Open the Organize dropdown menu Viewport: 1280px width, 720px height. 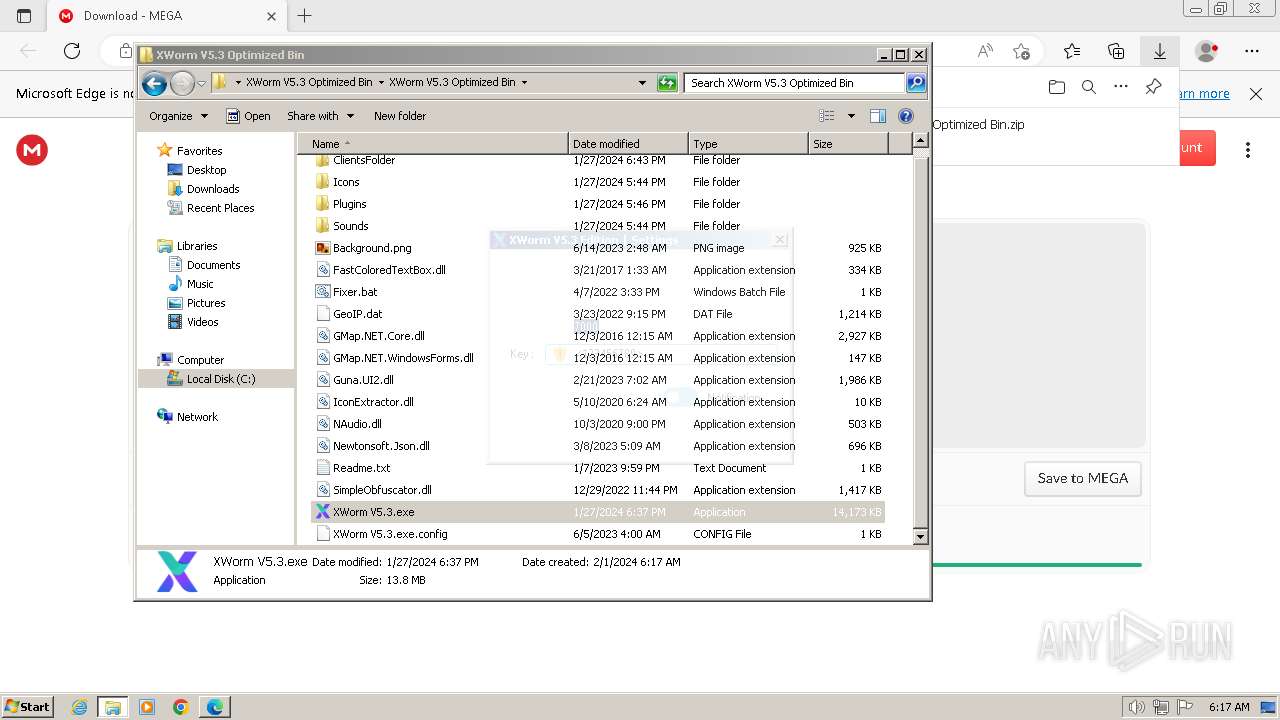(178, 116)
